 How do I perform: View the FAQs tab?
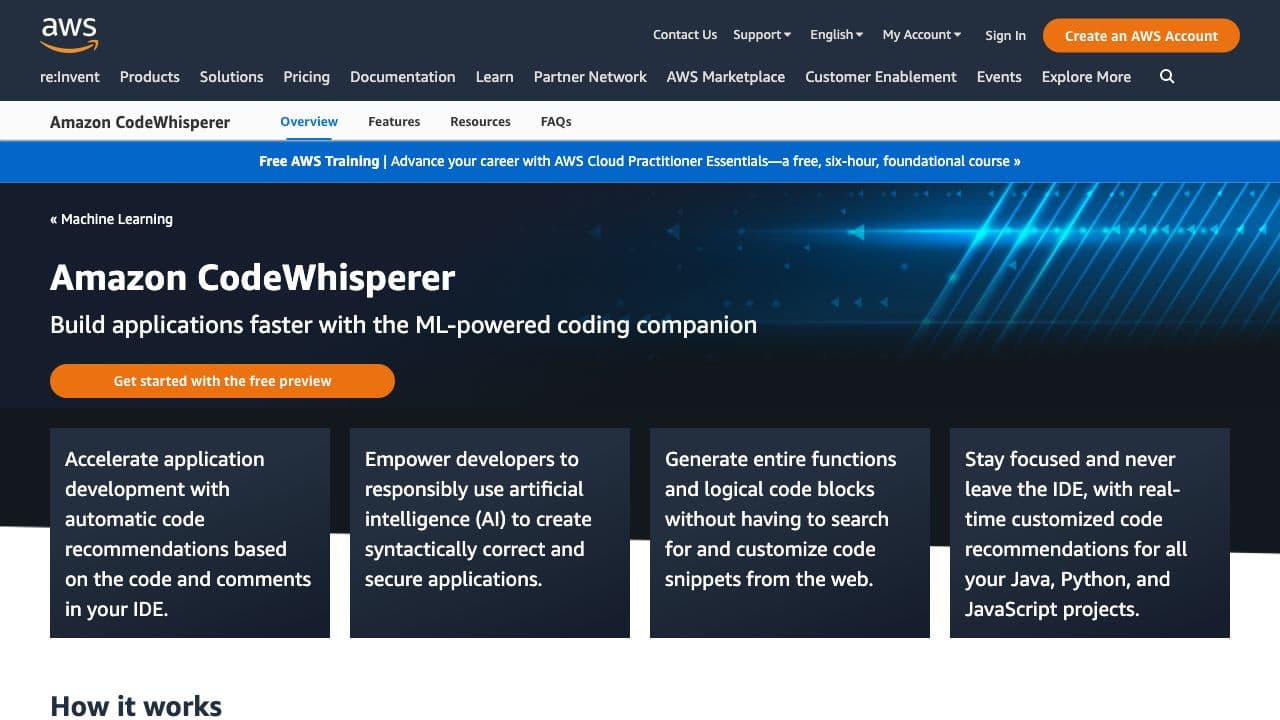coord(555,121)
